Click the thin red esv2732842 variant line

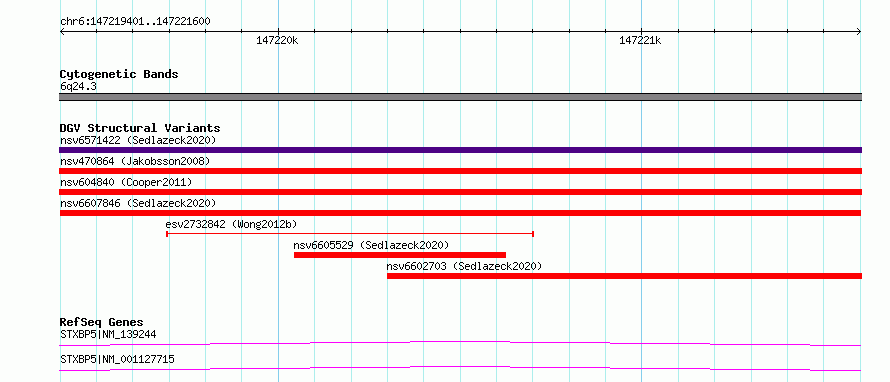tap(350, 234)
